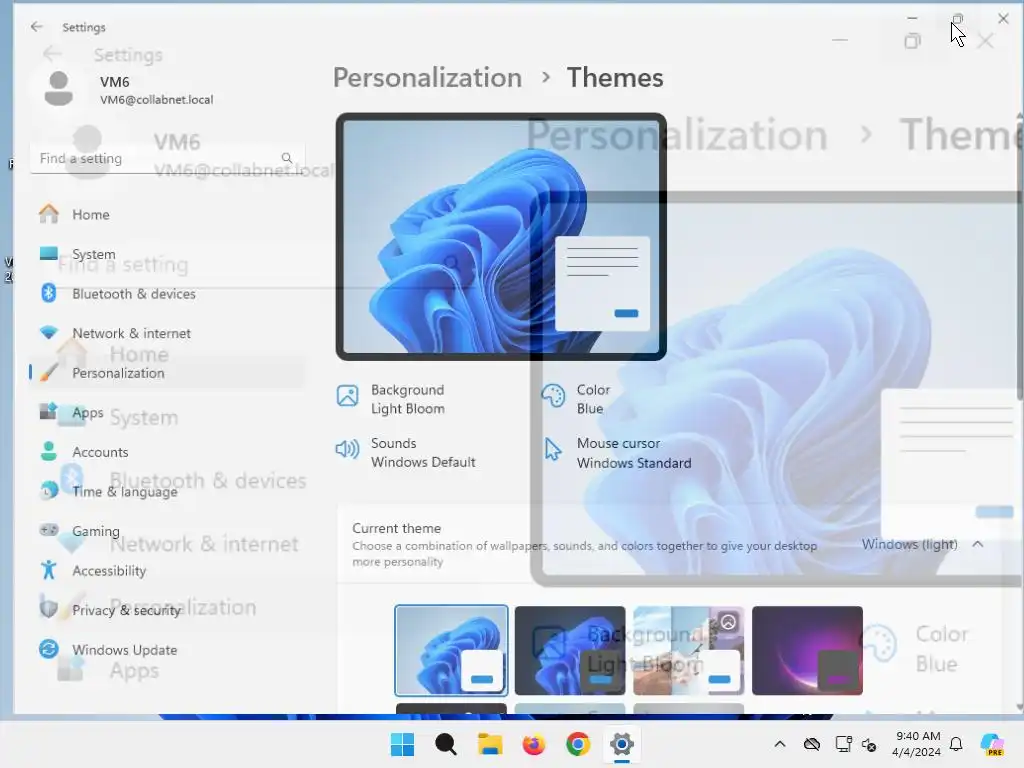Click the Settings gear on the taskbar

point(622,744)
